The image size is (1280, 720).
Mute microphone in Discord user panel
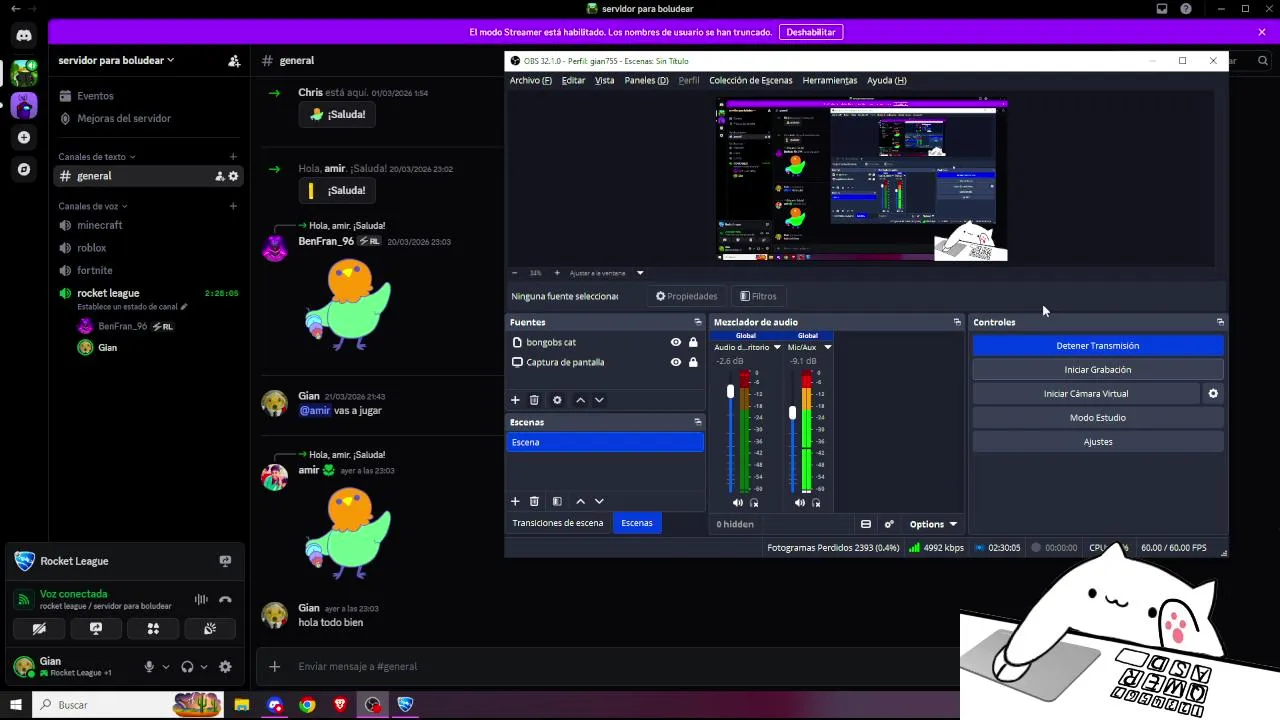point(149,667)
